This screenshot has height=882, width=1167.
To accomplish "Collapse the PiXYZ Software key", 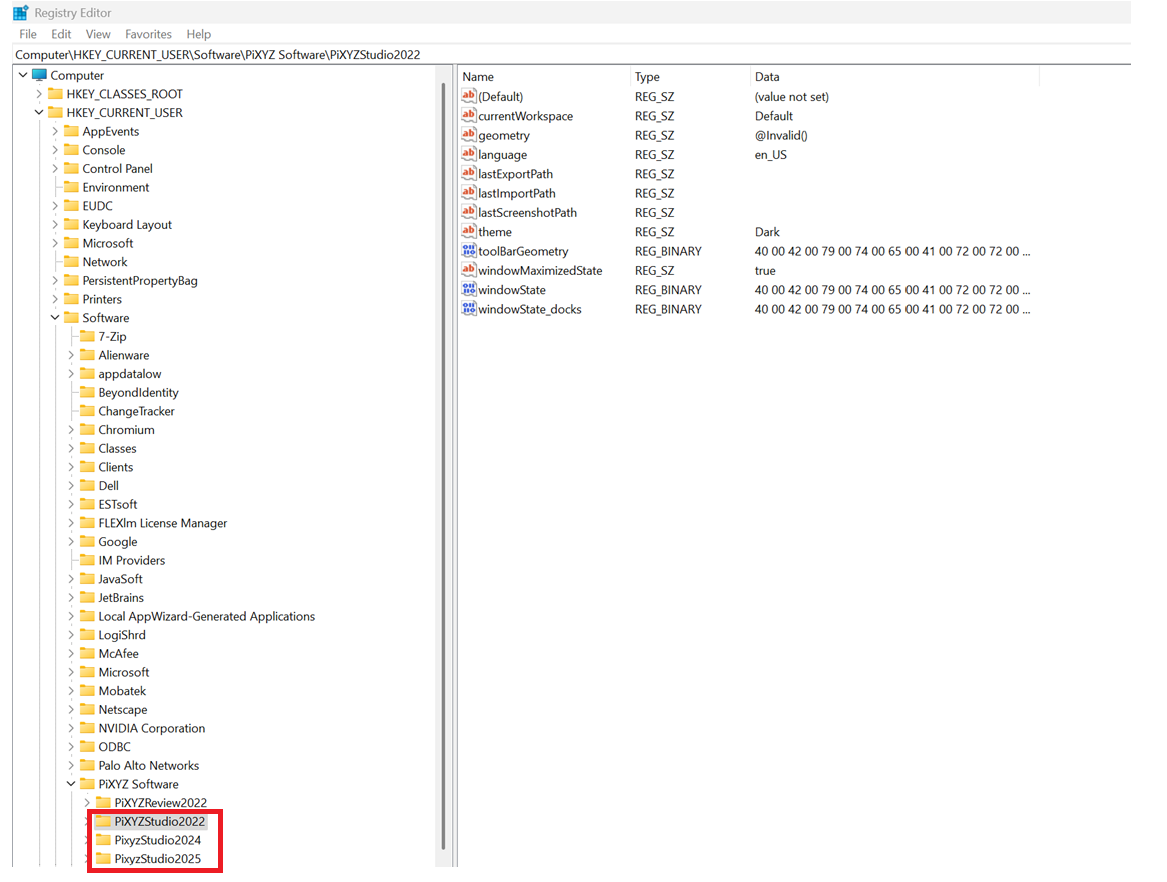I will pos(71,784).
